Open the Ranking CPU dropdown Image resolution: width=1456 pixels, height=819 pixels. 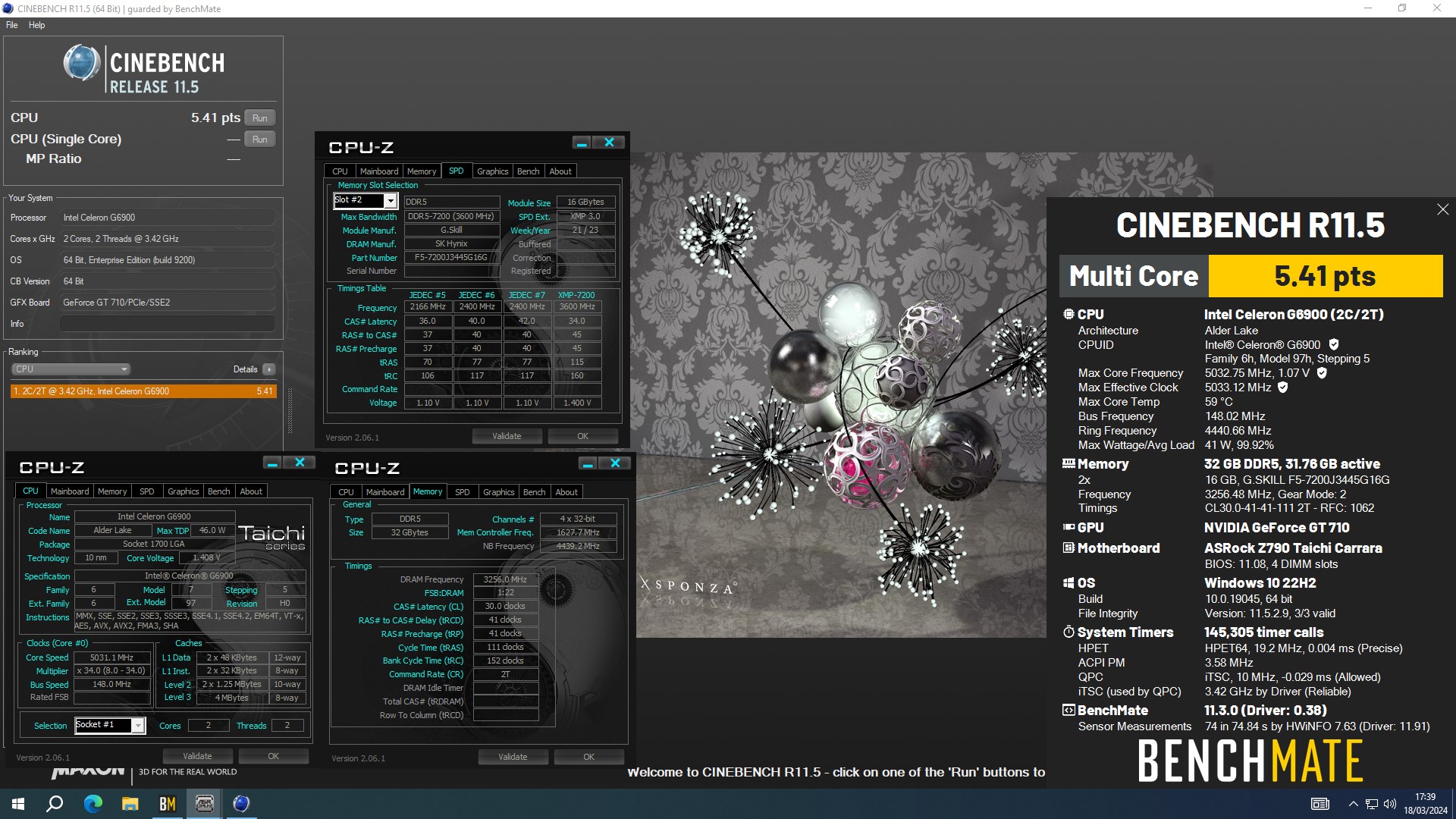pyautogui.click(x=71, y=369)
